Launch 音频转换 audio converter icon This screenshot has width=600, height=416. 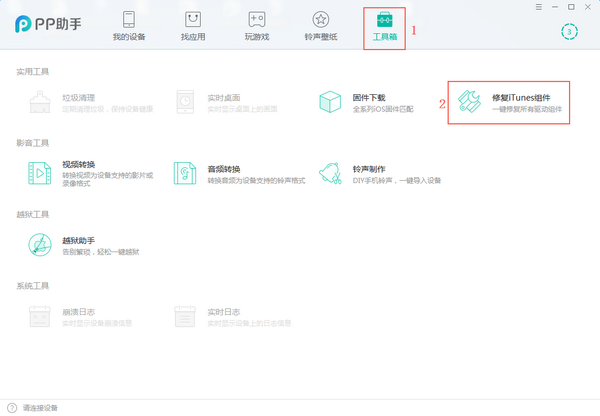coord(185,172)
